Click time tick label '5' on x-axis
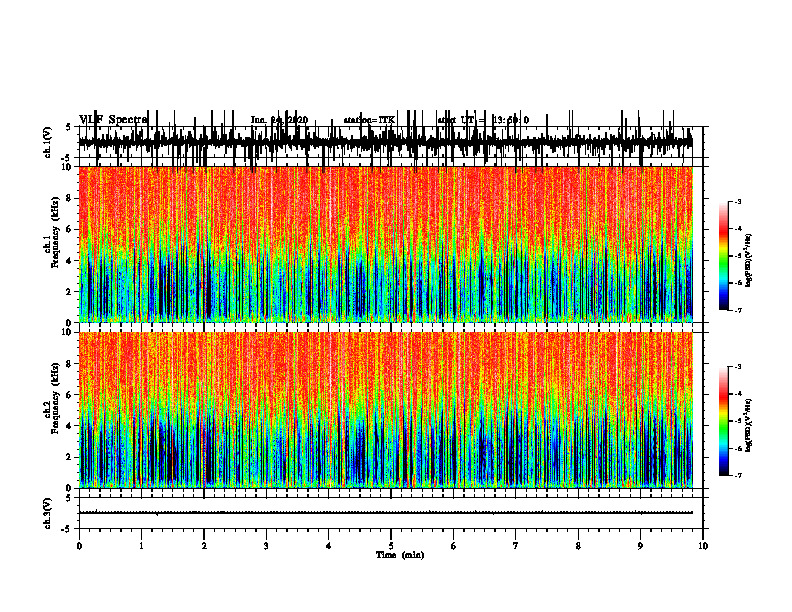The image size is (792, 612). [391, 546]
